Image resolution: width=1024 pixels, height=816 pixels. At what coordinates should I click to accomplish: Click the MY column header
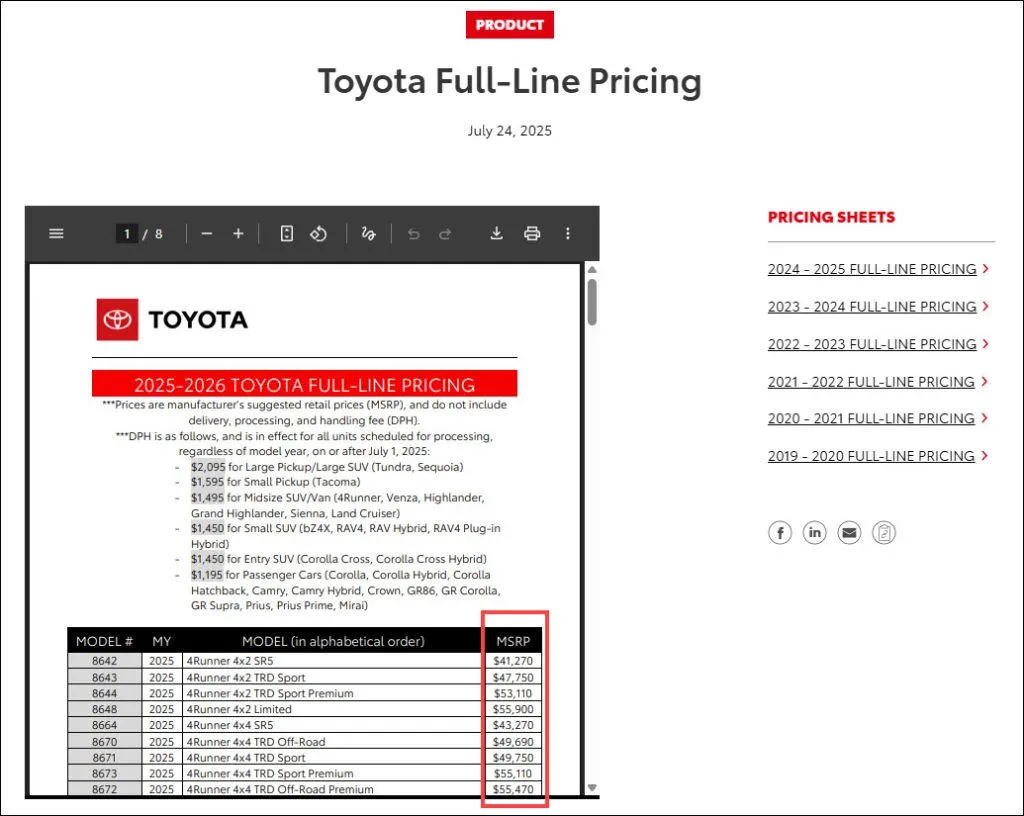tap(161, 642)
